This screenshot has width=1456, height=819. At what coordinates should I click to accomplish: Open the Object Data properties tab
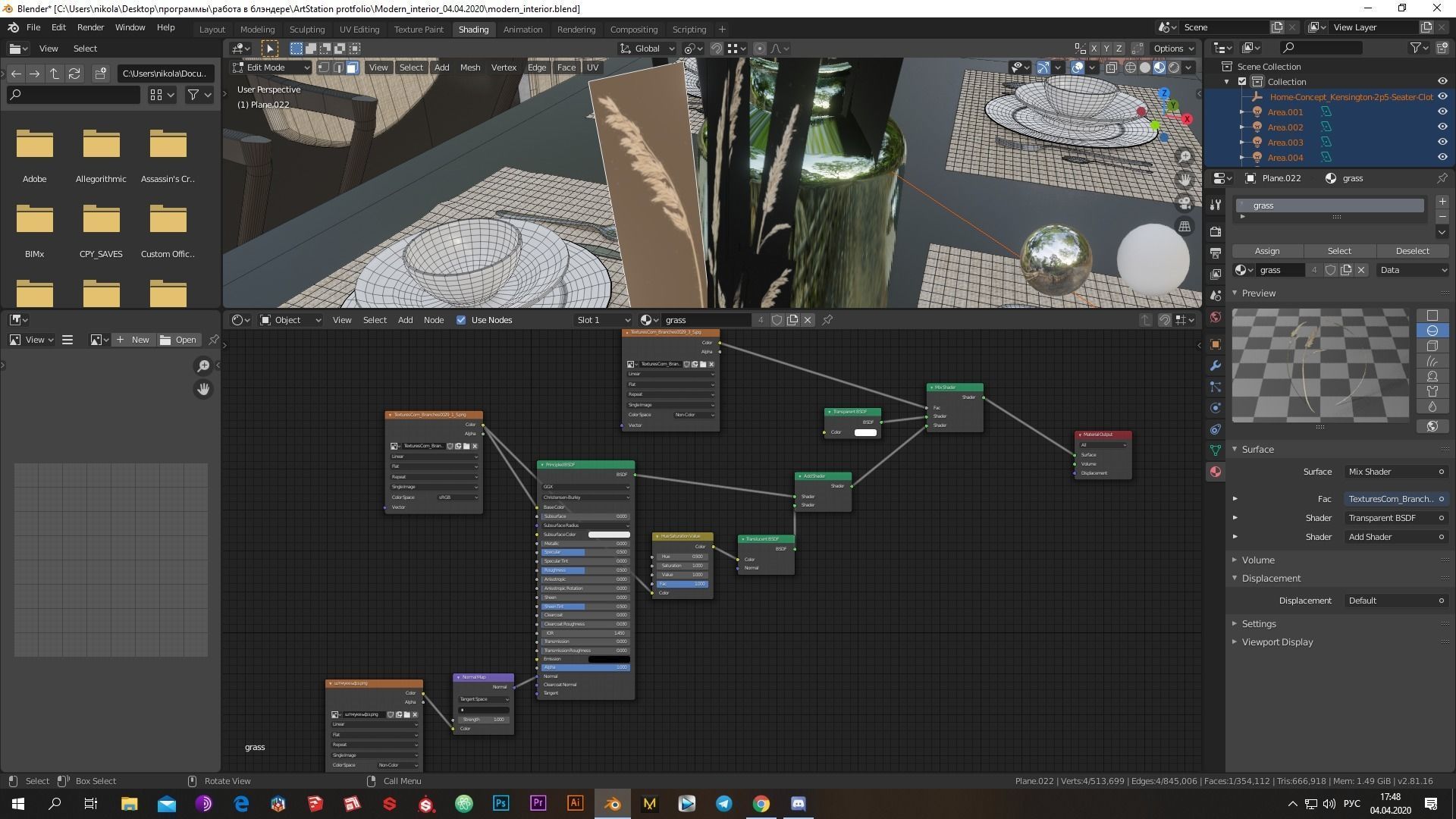pos(1216,450)
